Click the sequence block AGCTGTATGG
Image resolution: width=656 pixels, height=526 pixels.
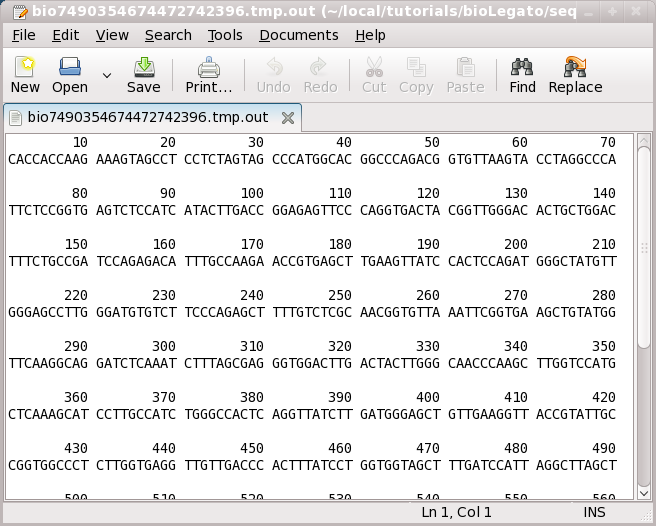(x=576, y=312)
